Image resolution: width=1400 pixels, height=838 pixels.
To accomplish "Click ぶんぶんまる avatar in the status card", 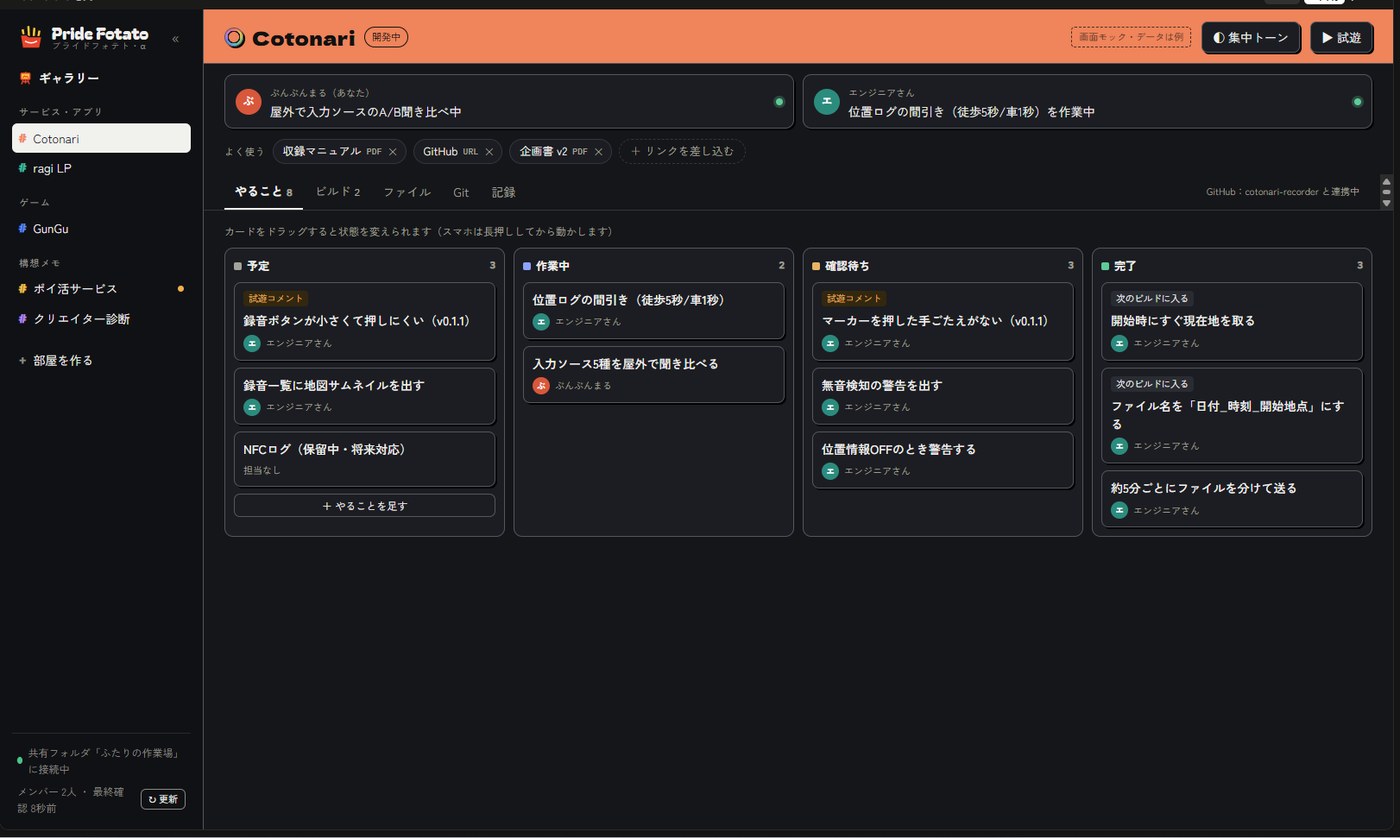I will (x=248, y=102).
